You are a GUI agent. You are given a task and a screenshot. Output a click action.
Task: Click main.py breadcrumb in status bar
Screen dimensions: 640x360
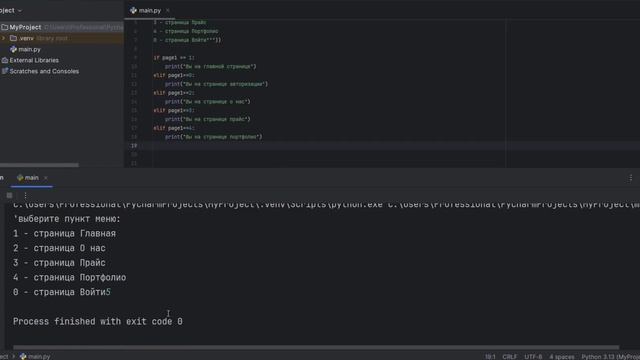click(39, 357)
